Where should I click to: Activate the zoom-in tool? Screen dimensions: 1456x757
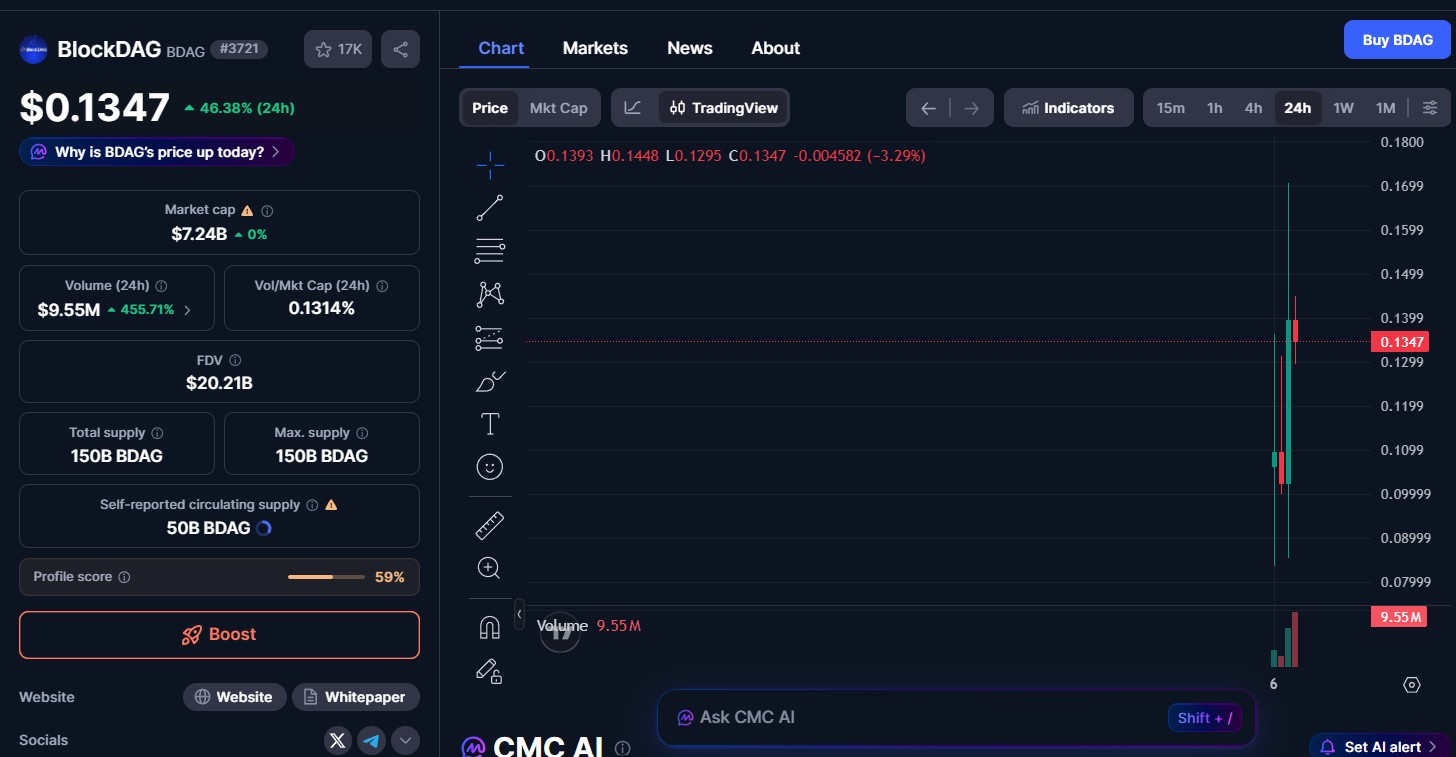(x=489, y=567)
